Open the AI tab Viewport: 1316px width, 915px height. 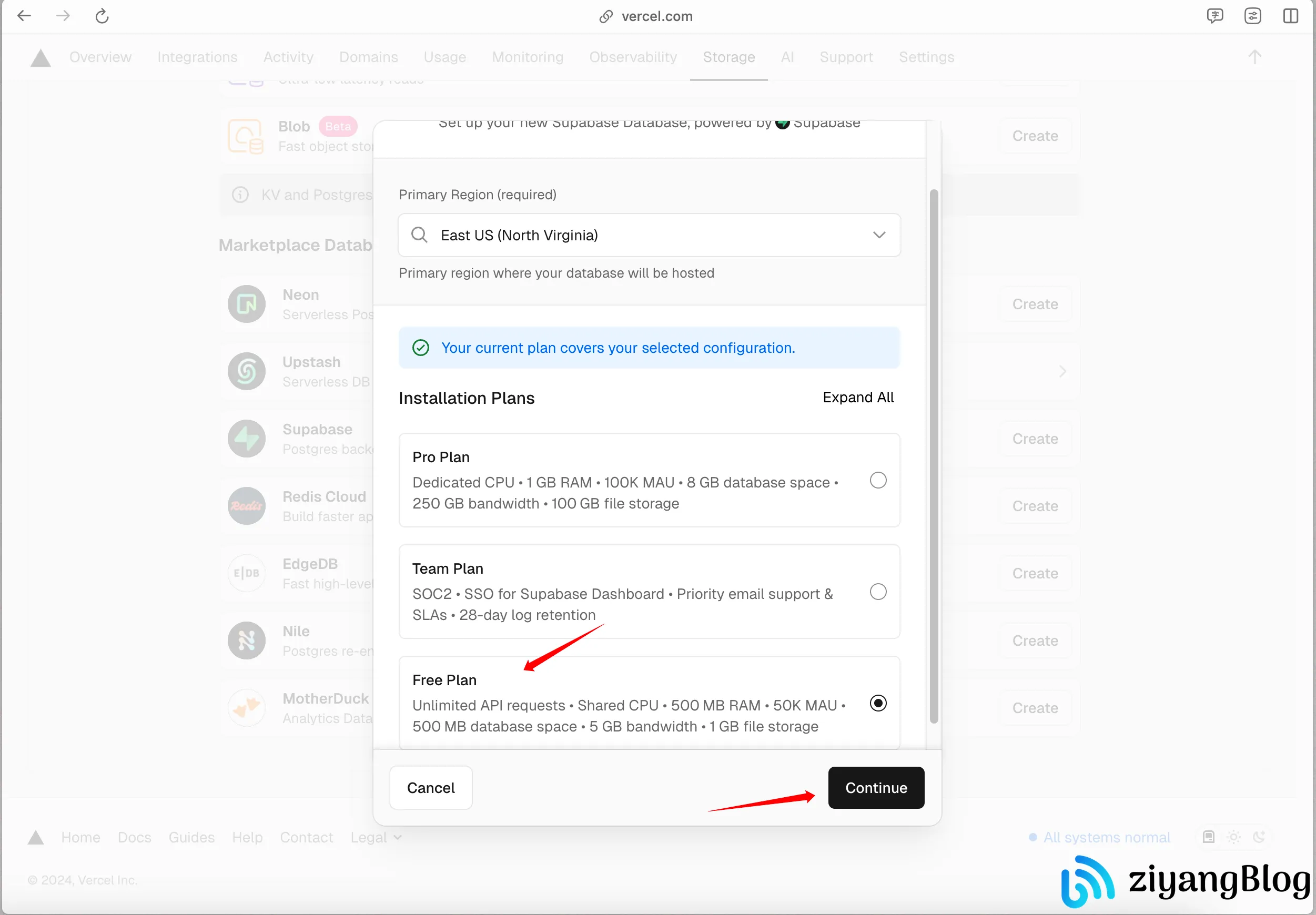[x=787, y=57]
